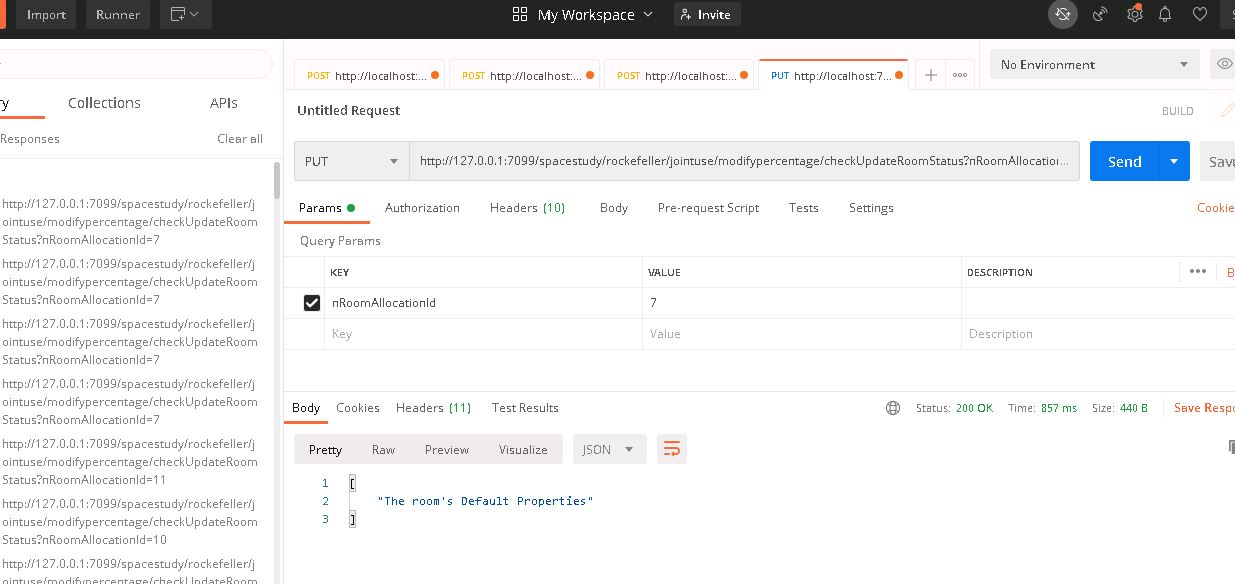Click the value 7 cell for nRoomAllocationId
This screenshot has height=584, width=1235.
[802, 303]
